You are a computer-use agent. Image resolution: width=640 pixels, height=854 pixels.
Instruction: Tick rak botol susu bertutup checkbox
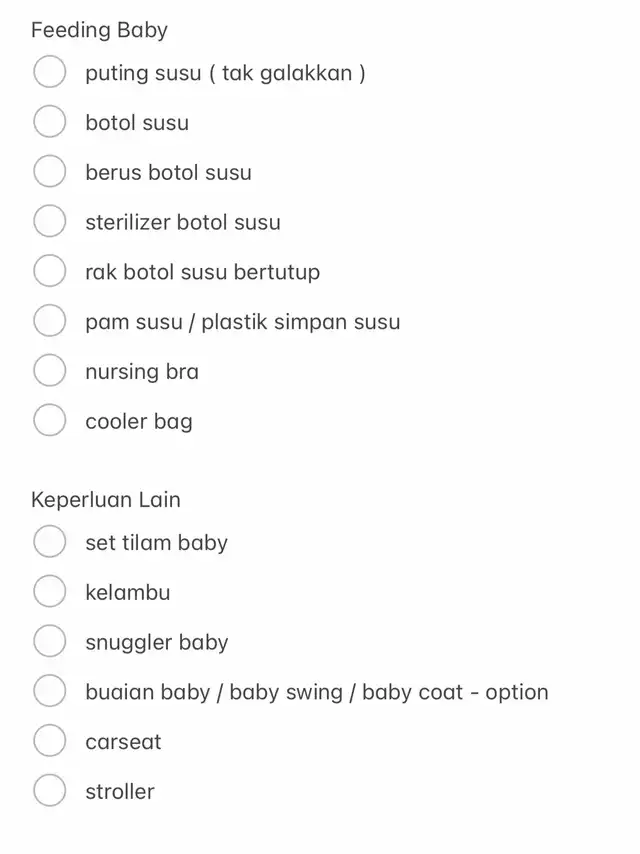point(50,270)
